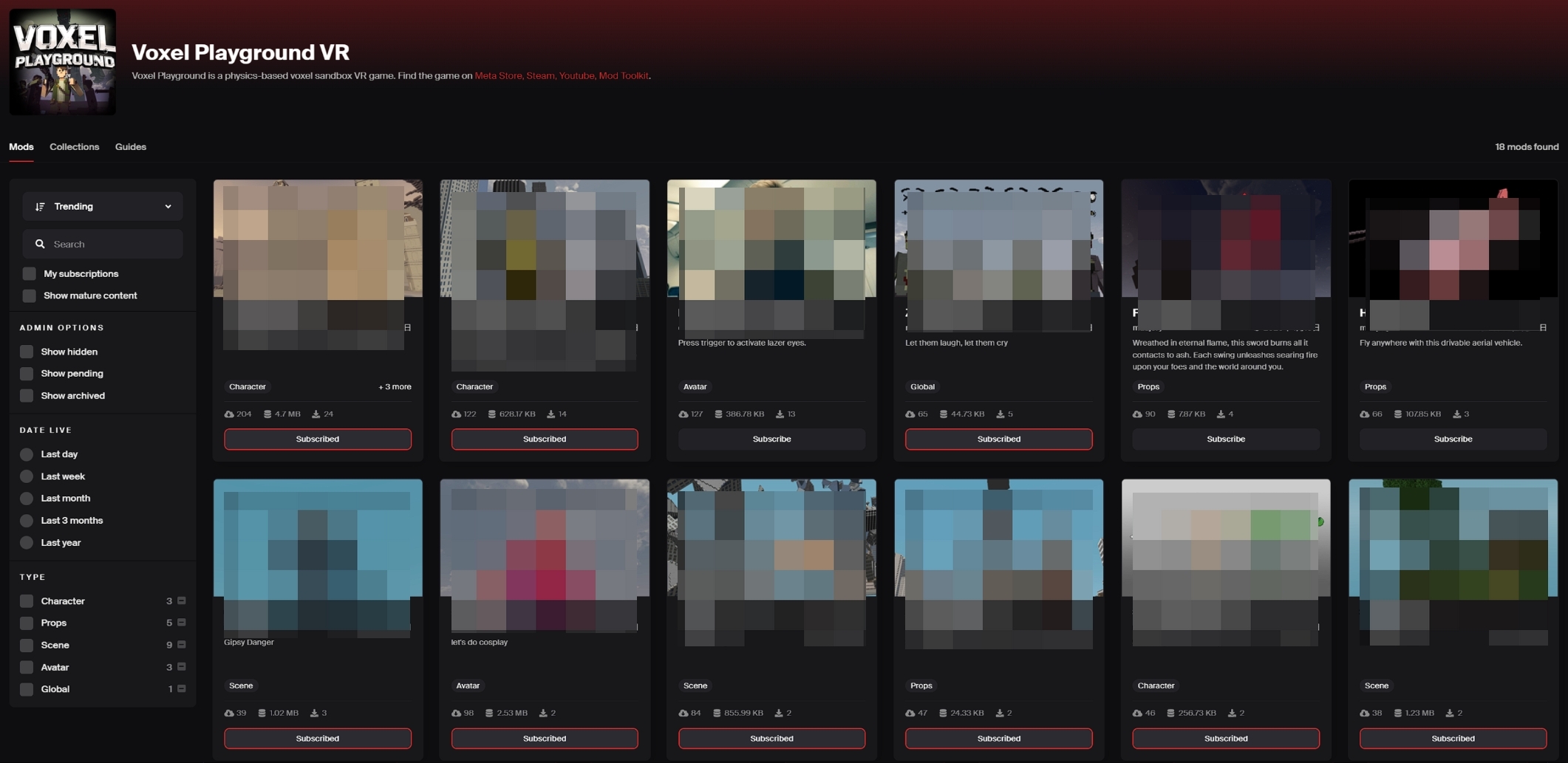Click file size icon next to 4.7 MB
The width and height of the screenshot is (1568, 763).
tap(267, 414)
